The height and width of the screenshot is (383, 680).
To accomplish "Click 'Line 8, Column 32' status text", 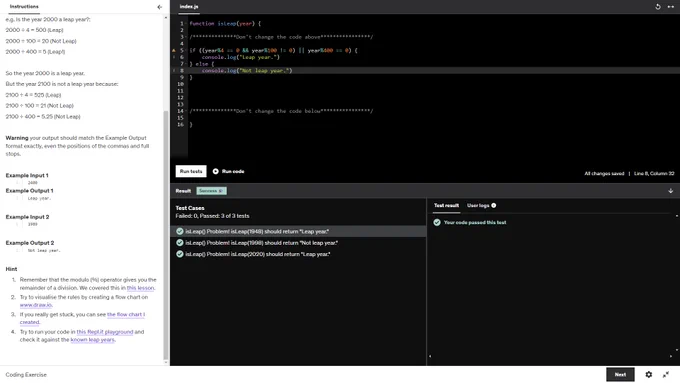I will coord(654,173).
